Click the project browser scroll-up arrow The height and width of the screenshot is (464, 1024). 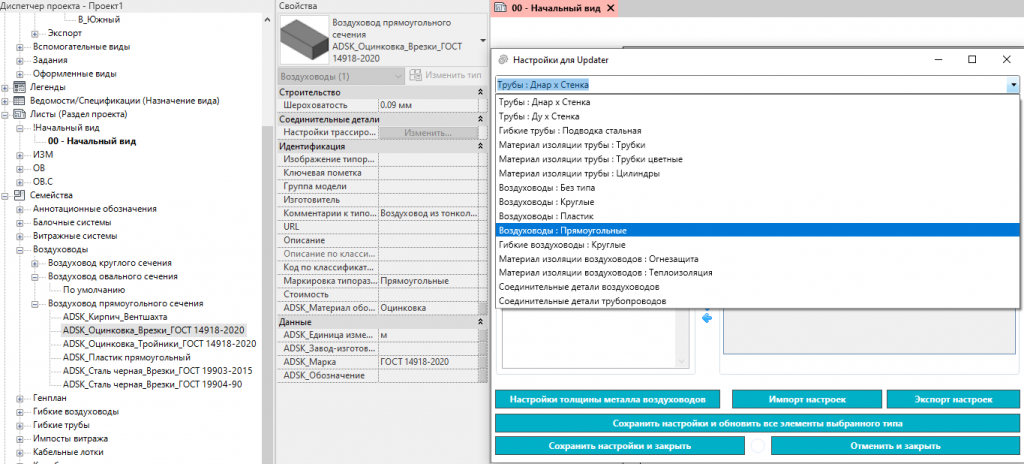(x=267, y=20)
